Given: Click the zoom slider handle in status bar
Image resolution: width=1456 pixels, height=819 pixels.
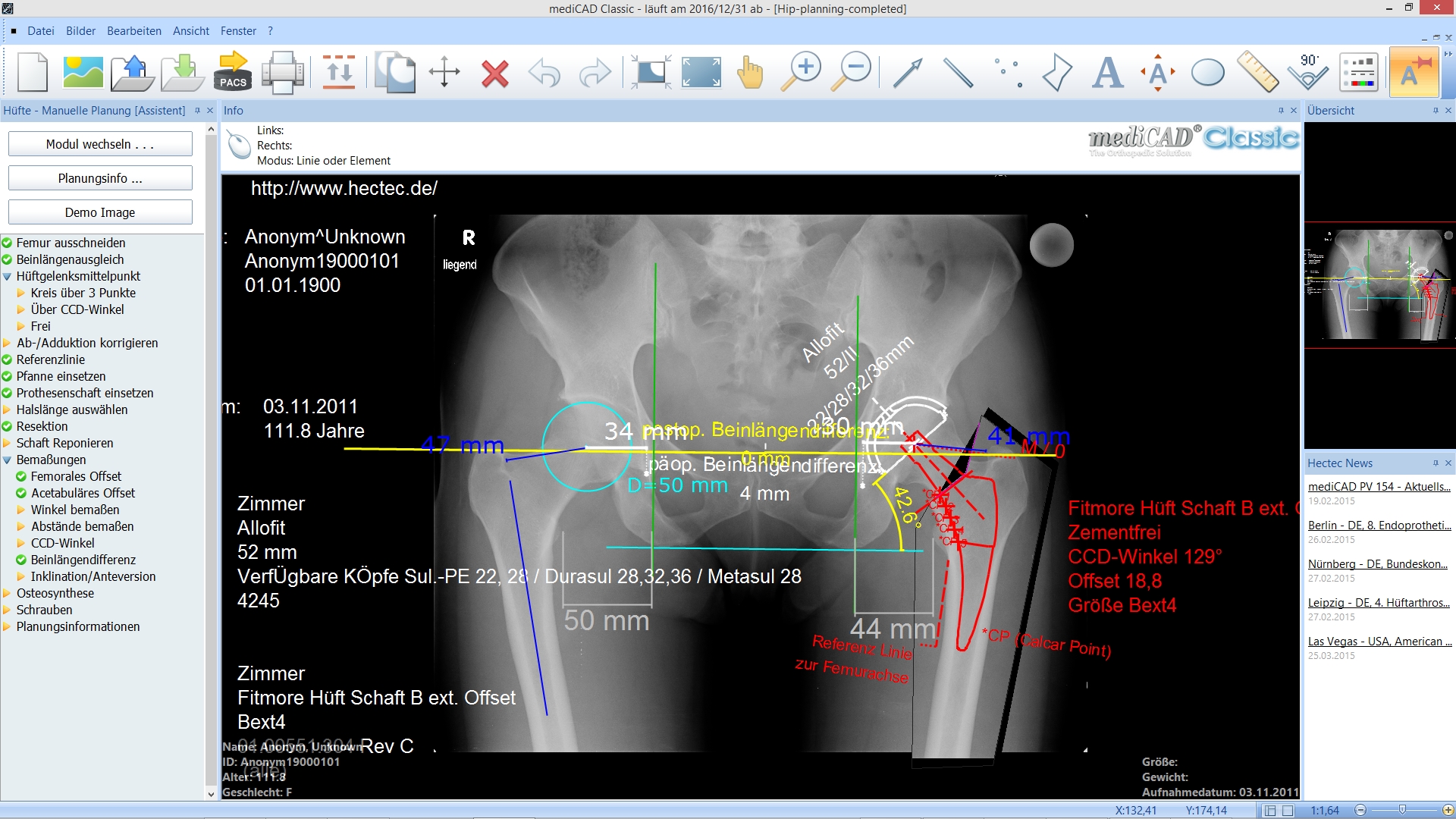Looking at the screenshot, I should 1402,810.
